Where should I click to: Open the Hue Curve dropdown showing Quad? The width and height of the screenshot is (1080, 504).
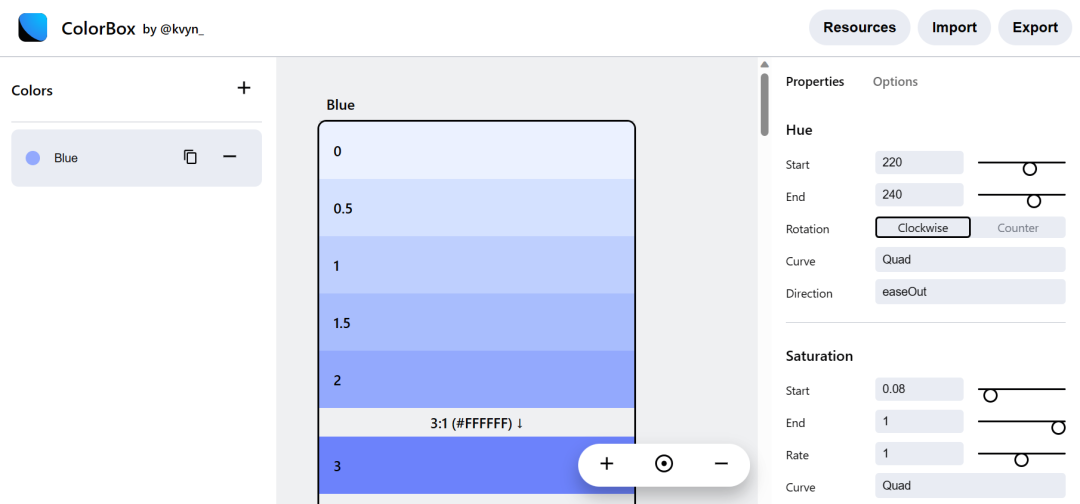[x=970, y=260]
